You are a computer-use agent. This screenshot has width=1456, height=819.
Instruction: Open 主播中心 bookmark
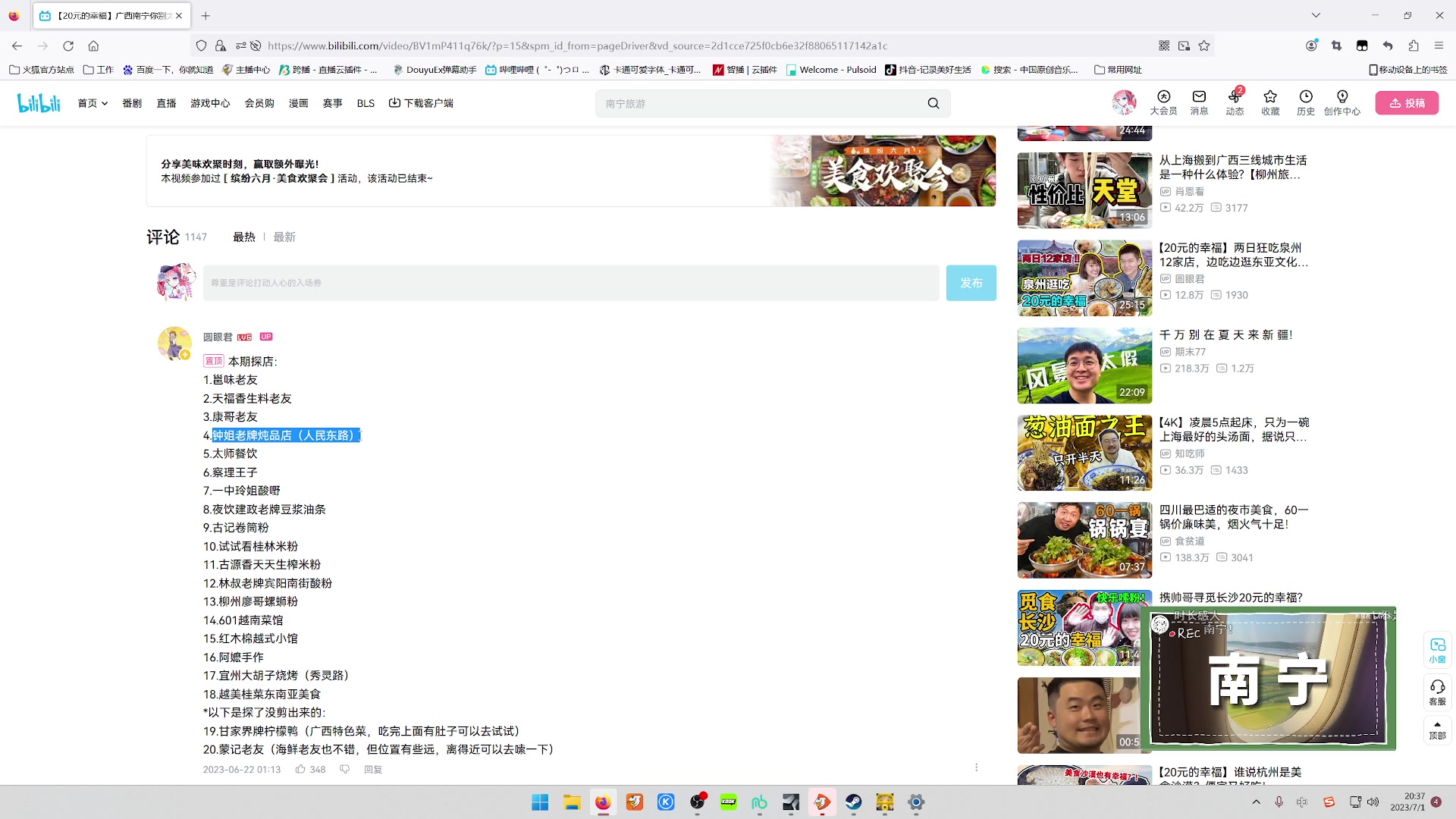tap(246, 69)
